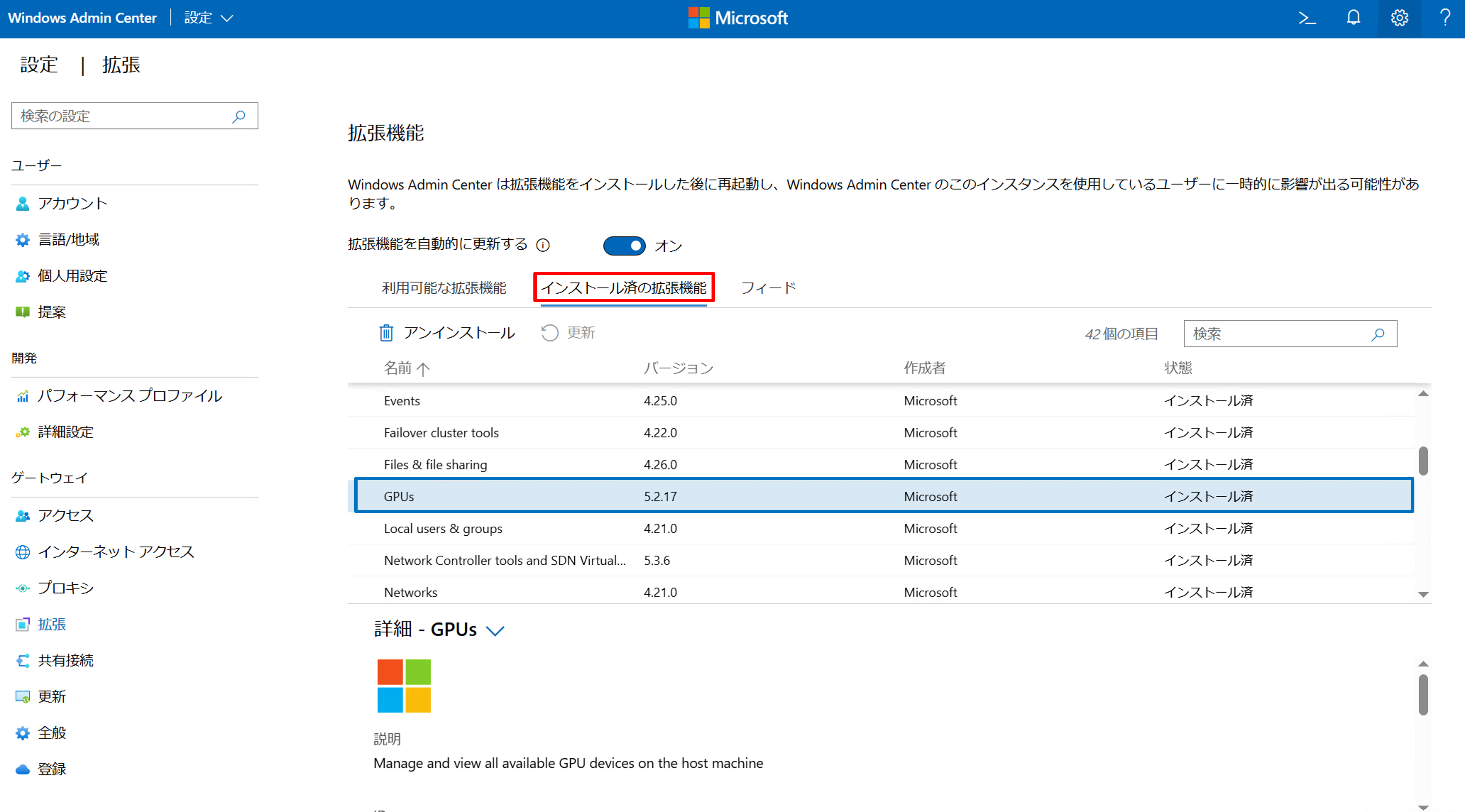Open アクセス in the gateway section

tap(66, 516)
